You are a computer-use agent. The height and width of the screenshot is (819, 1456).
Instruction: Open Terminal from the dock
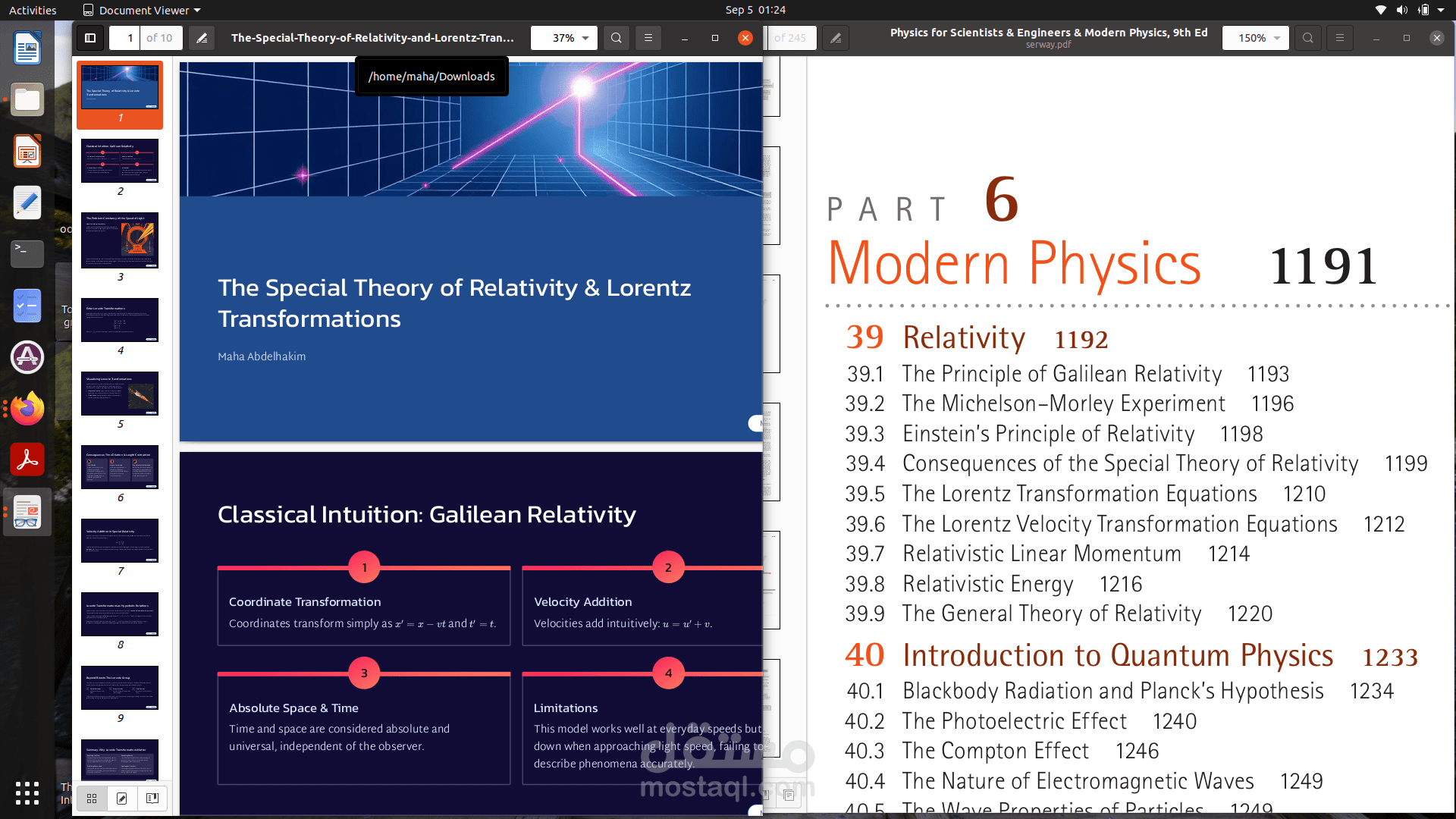(27, 253)
